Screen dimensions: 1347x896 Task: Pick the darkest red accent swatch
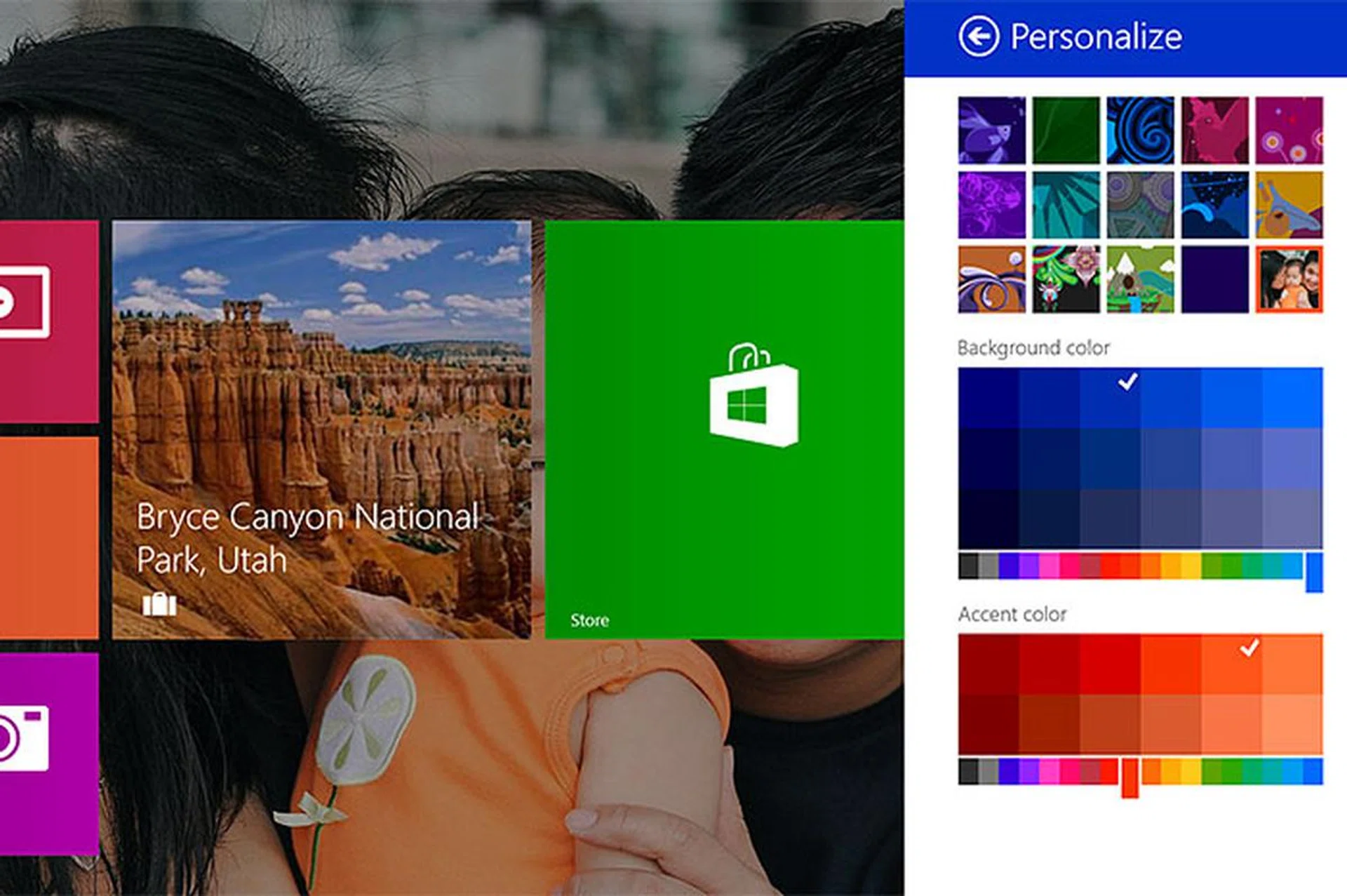coord(988,724)
